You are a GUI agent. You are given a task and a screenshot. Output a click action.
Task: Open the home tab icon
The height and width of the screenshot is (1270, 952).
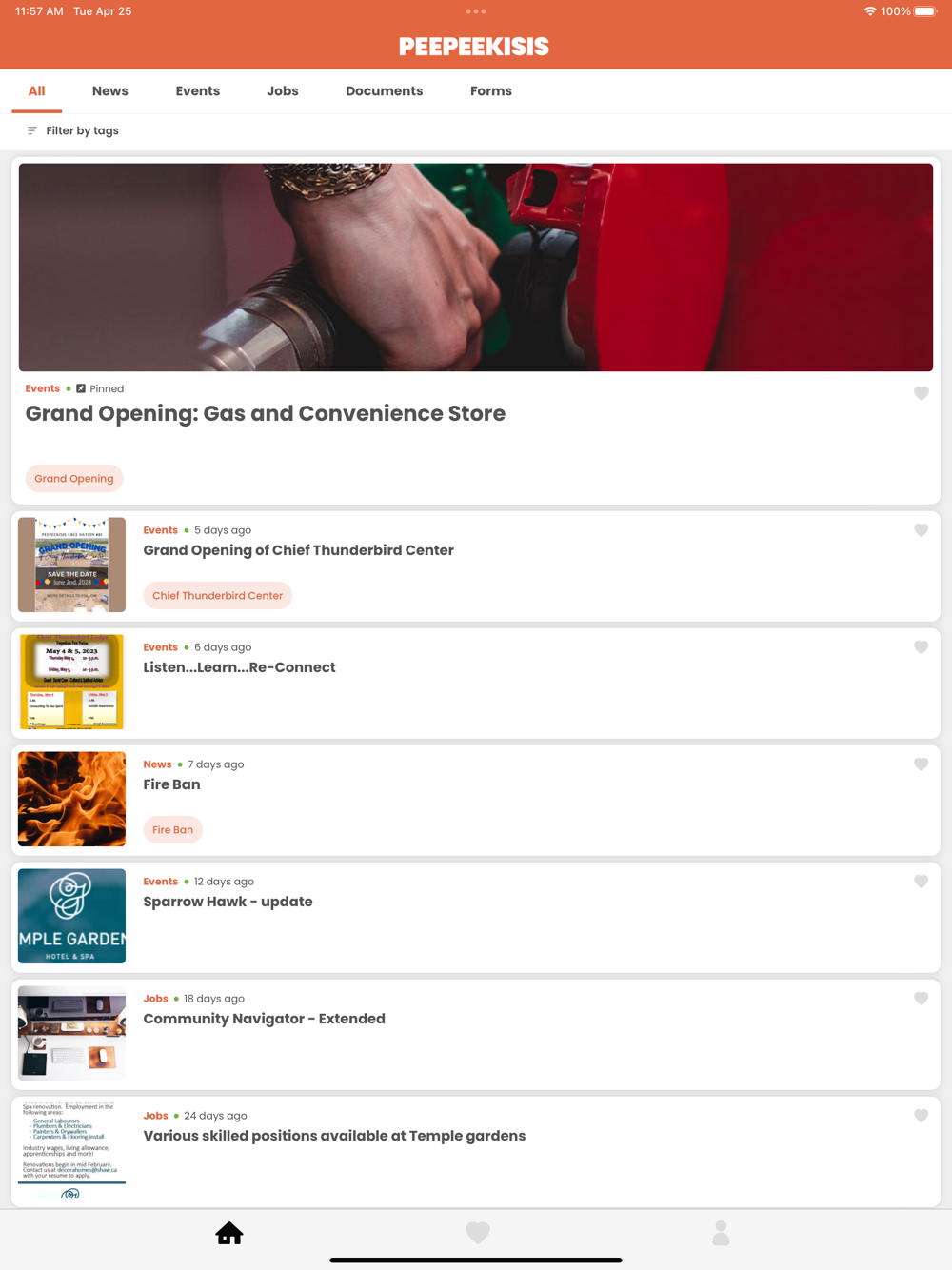point(229,1234)
